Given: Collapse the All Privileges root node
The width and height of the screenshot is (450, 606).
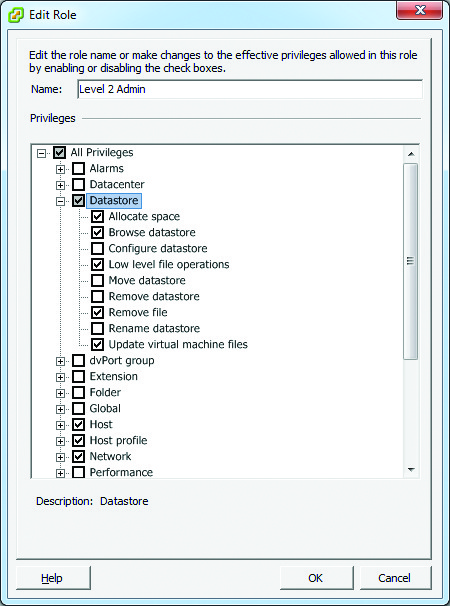Looking at the screenshot, I should point(41,153).
